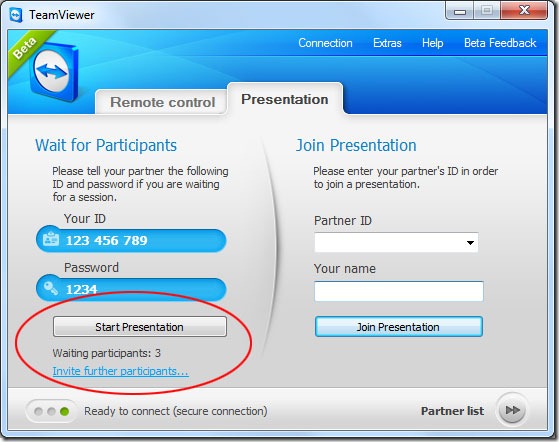
Task: Open the Beta Feedback menu
Action: click(x=500, y=43)
